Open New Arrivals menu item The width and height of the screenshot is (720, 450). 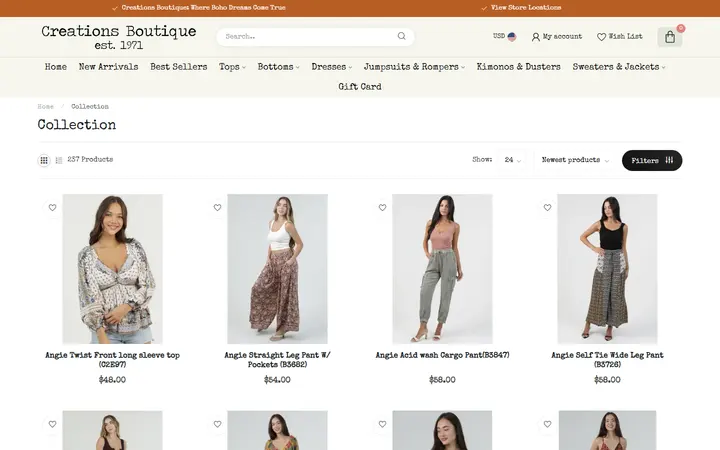pyautogui.click(x=108, y=67)
